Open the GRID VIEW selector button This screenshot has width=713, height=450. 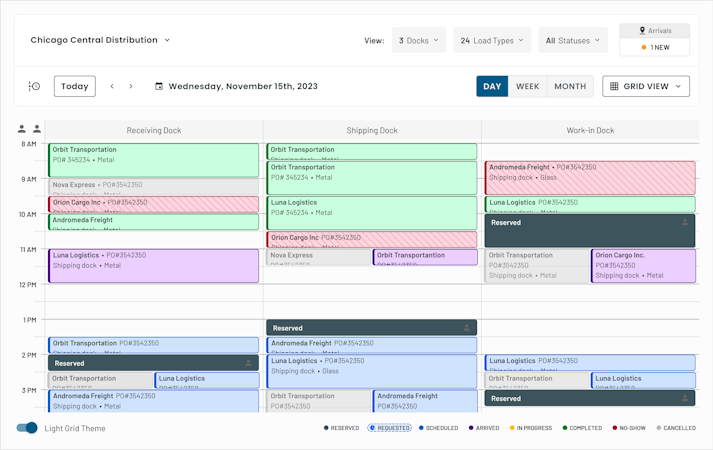(646, 86)
